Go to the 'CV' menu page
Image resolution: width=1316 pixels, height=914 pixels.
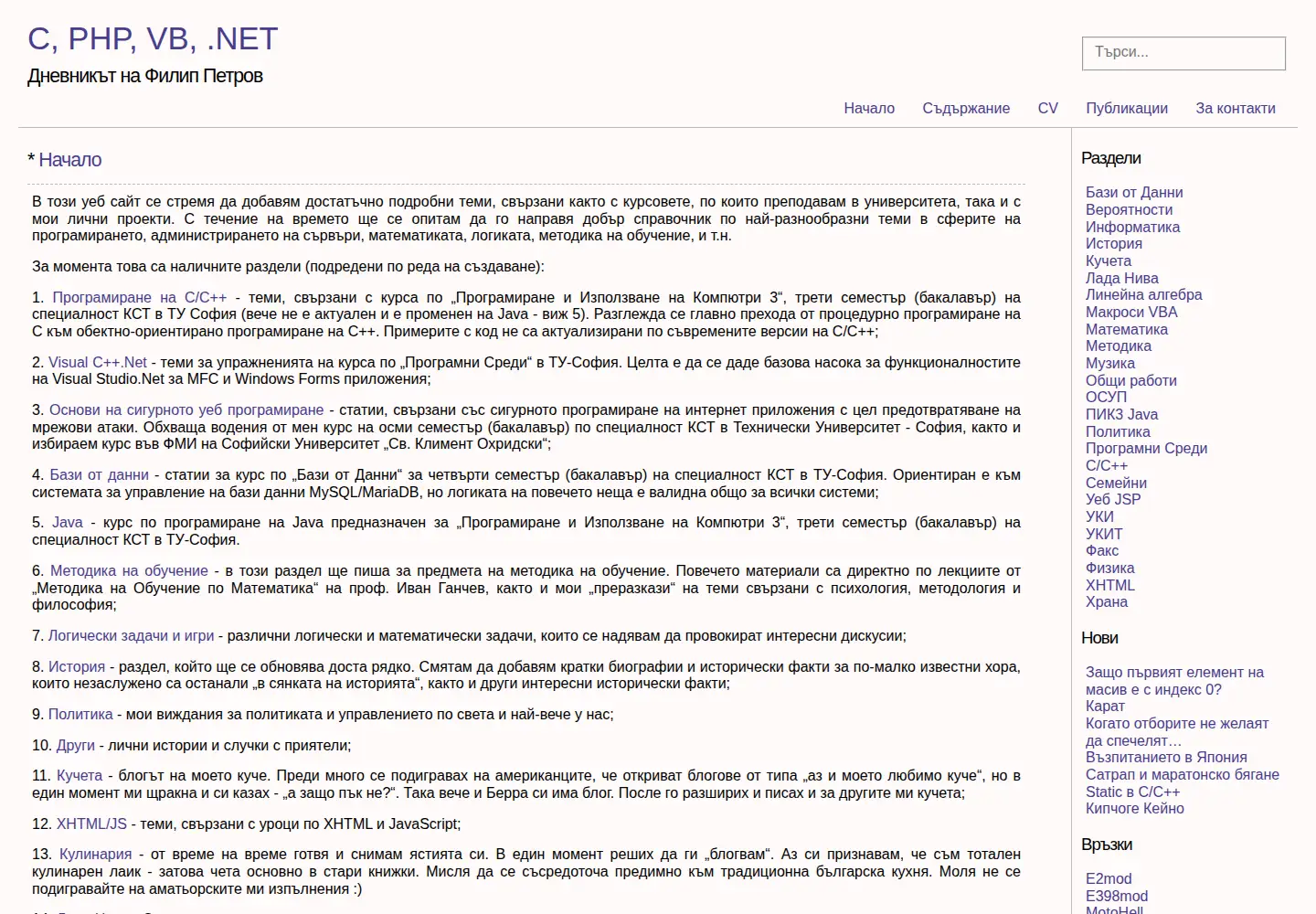pyautogui.click(x=1048, y=108)
